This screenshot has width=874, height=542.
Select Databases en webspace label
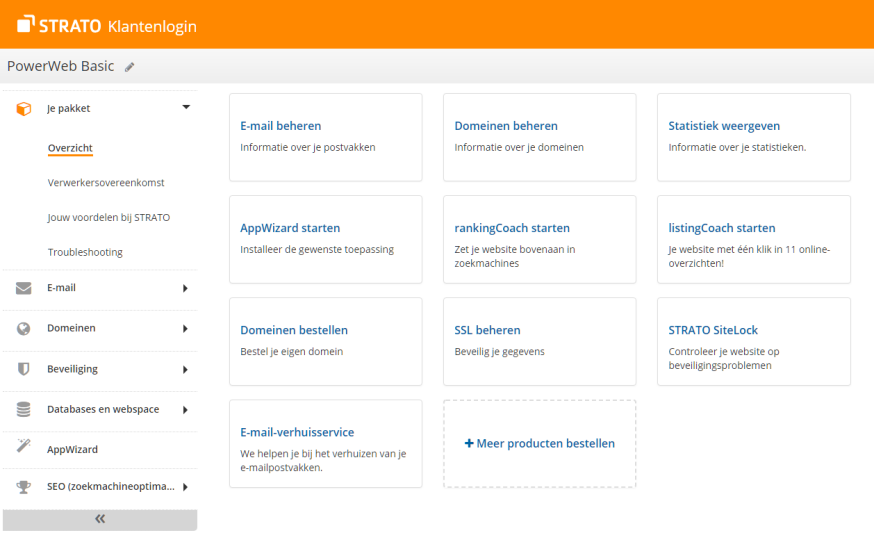(103, 409)
